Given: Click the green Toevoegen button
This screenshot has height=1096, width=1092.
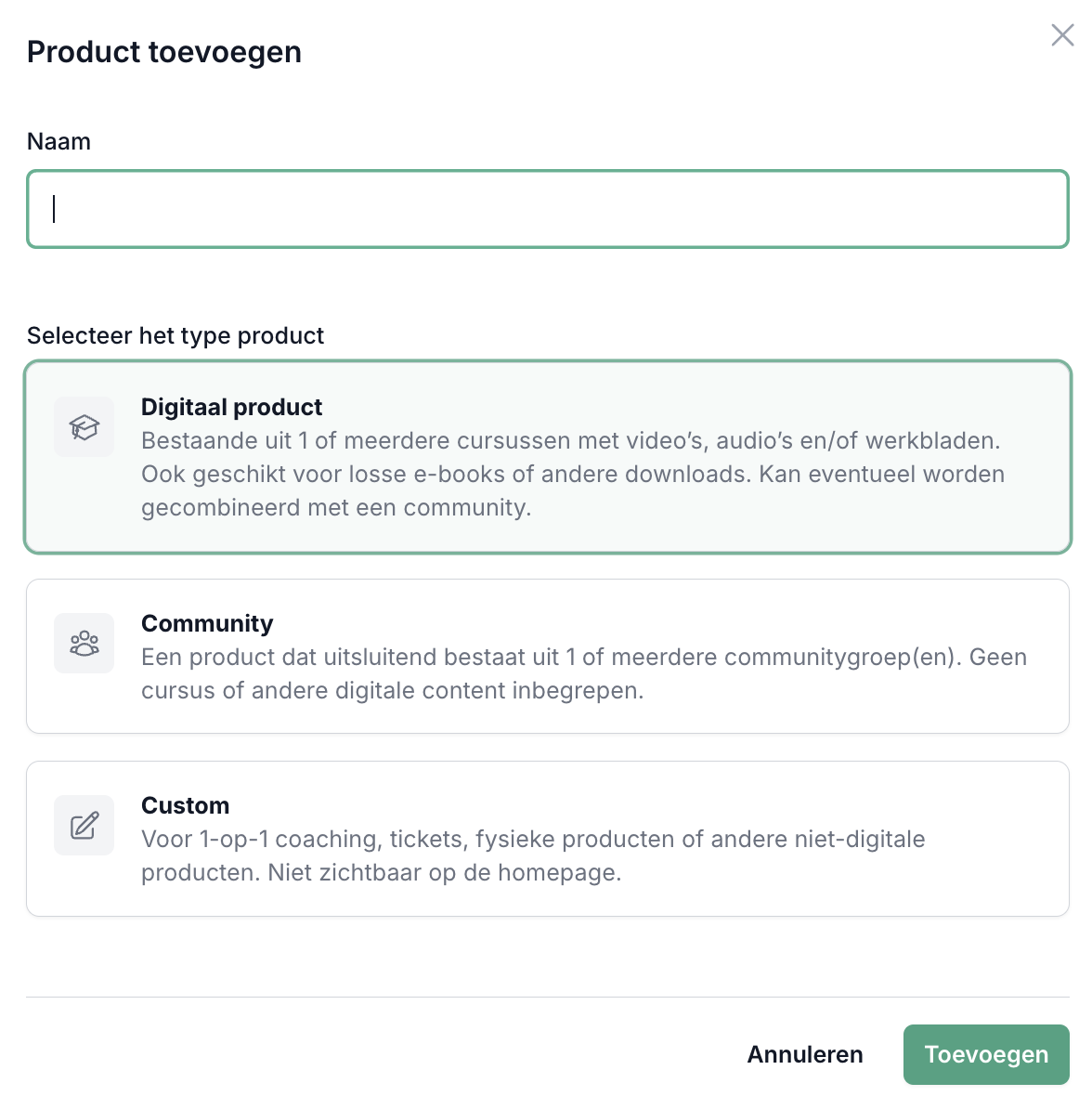Looking at the screenshot, I should click(x=986, y=1054).
